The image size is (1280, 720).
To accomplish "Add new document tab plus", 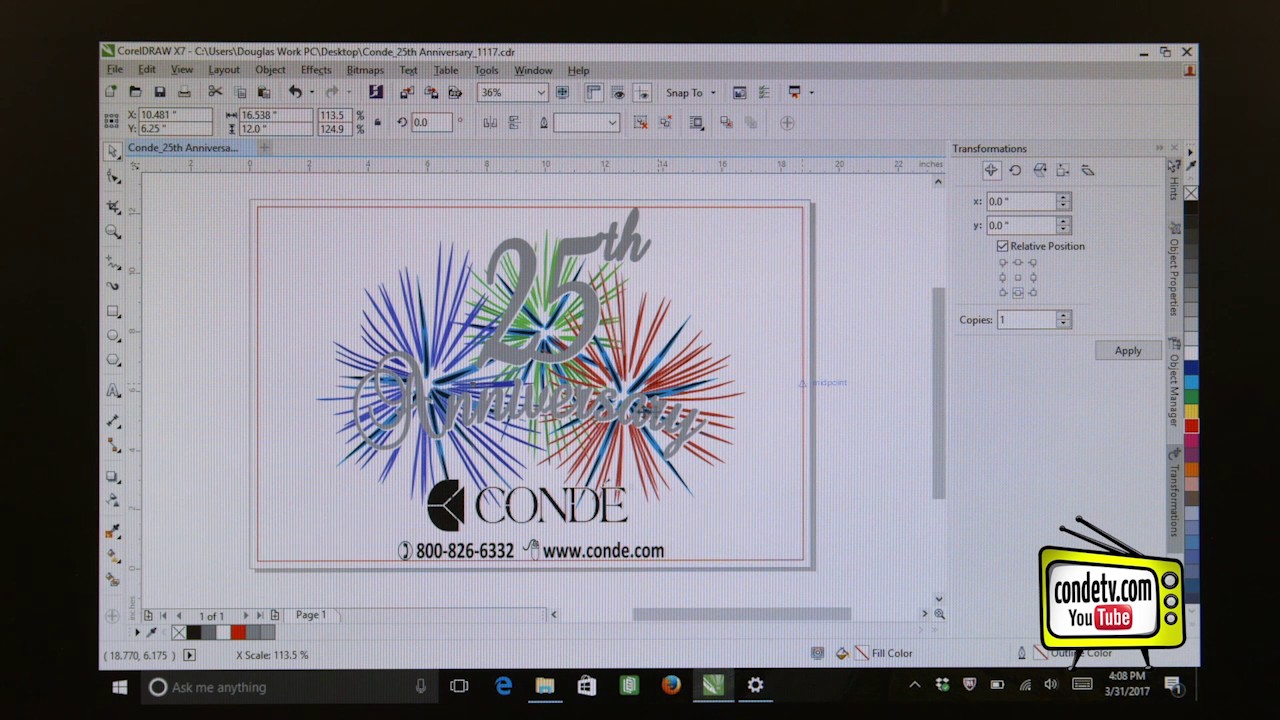I will [265, 148].
